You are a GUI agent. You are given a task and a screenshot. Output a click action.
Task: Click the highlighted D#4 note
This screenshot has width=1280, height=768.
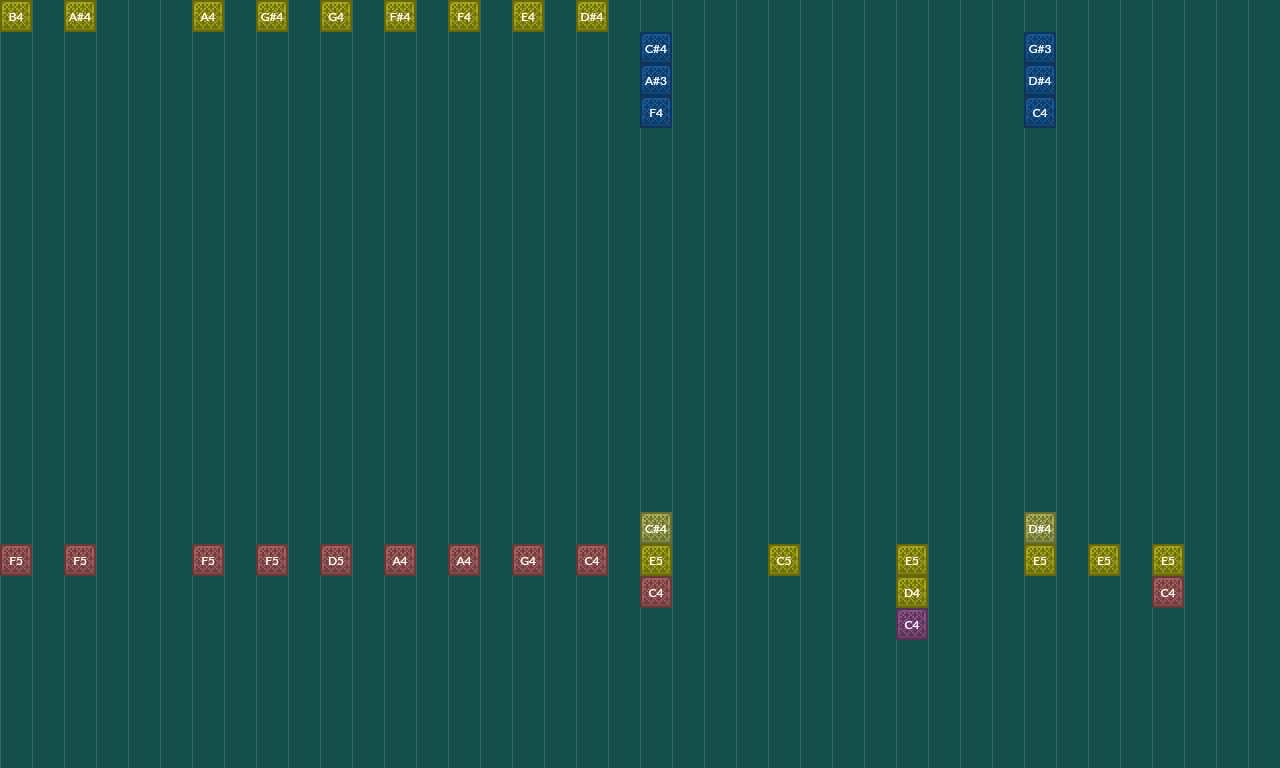point(1040,528)
